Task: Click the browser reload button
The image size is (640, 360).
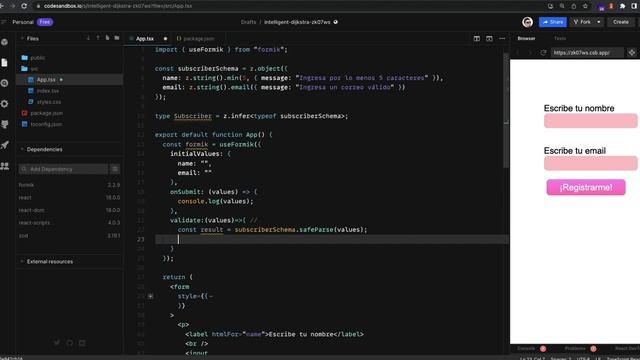Action: (x=24, y=6)
